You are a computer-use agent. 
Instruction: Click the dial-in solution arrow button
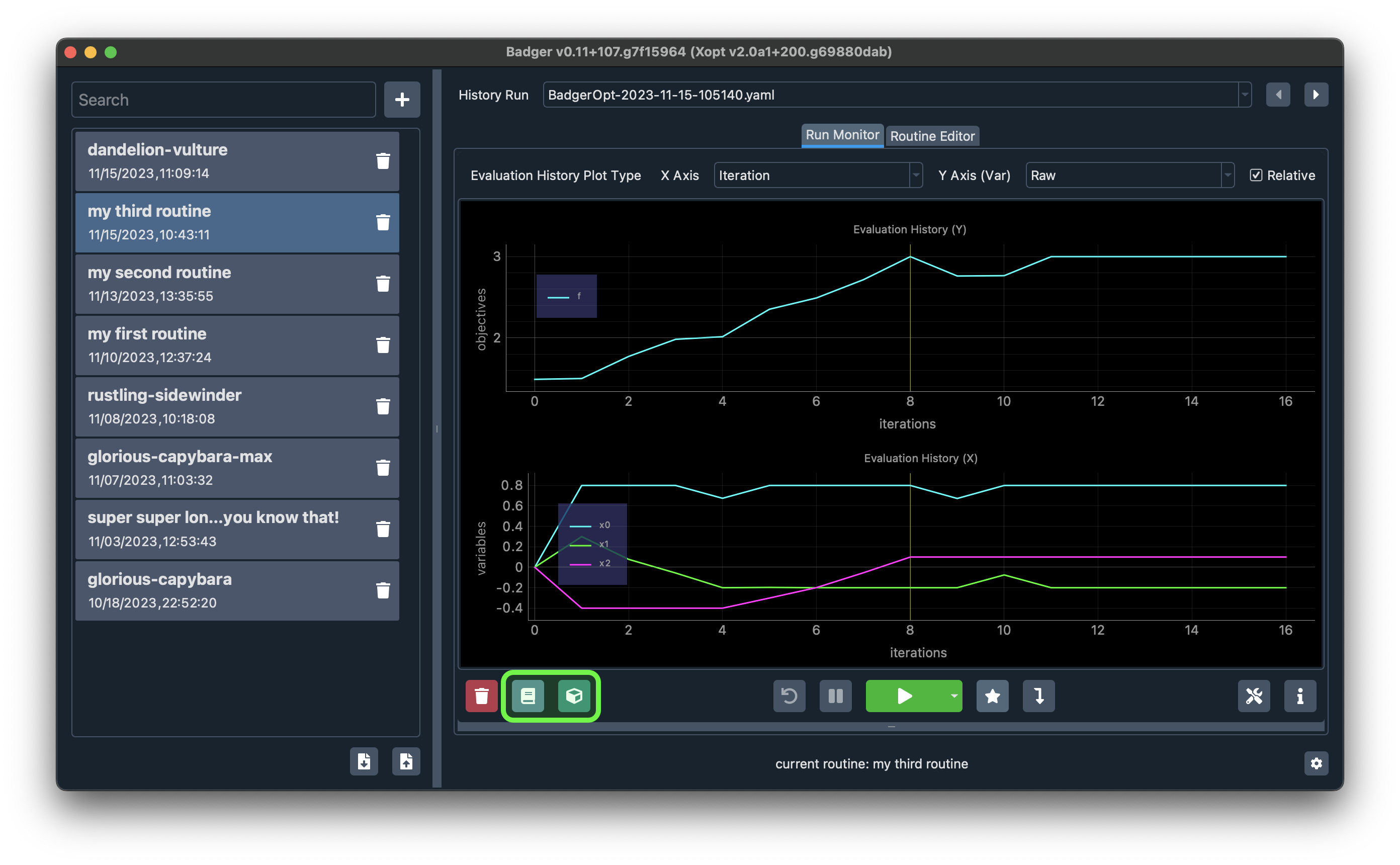click(x=1038, y=696)
